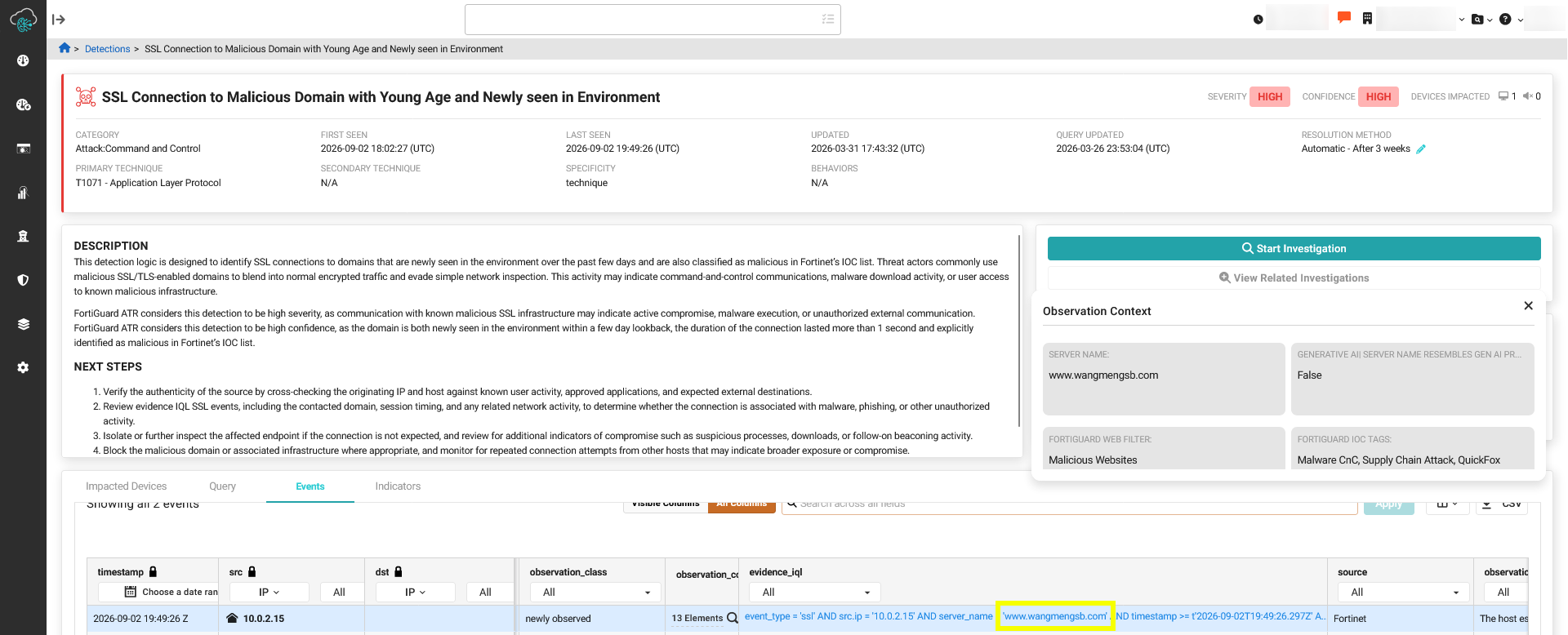1568x635 pixels.
Task: Open the shield icon in sidebar
Action: click(x=23, y=280)
